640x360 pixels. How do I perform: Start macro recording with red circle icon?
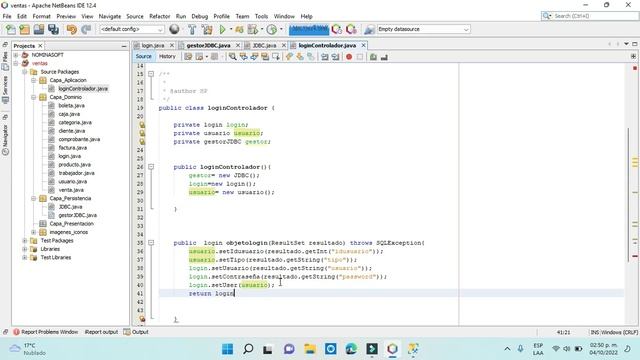349,57
